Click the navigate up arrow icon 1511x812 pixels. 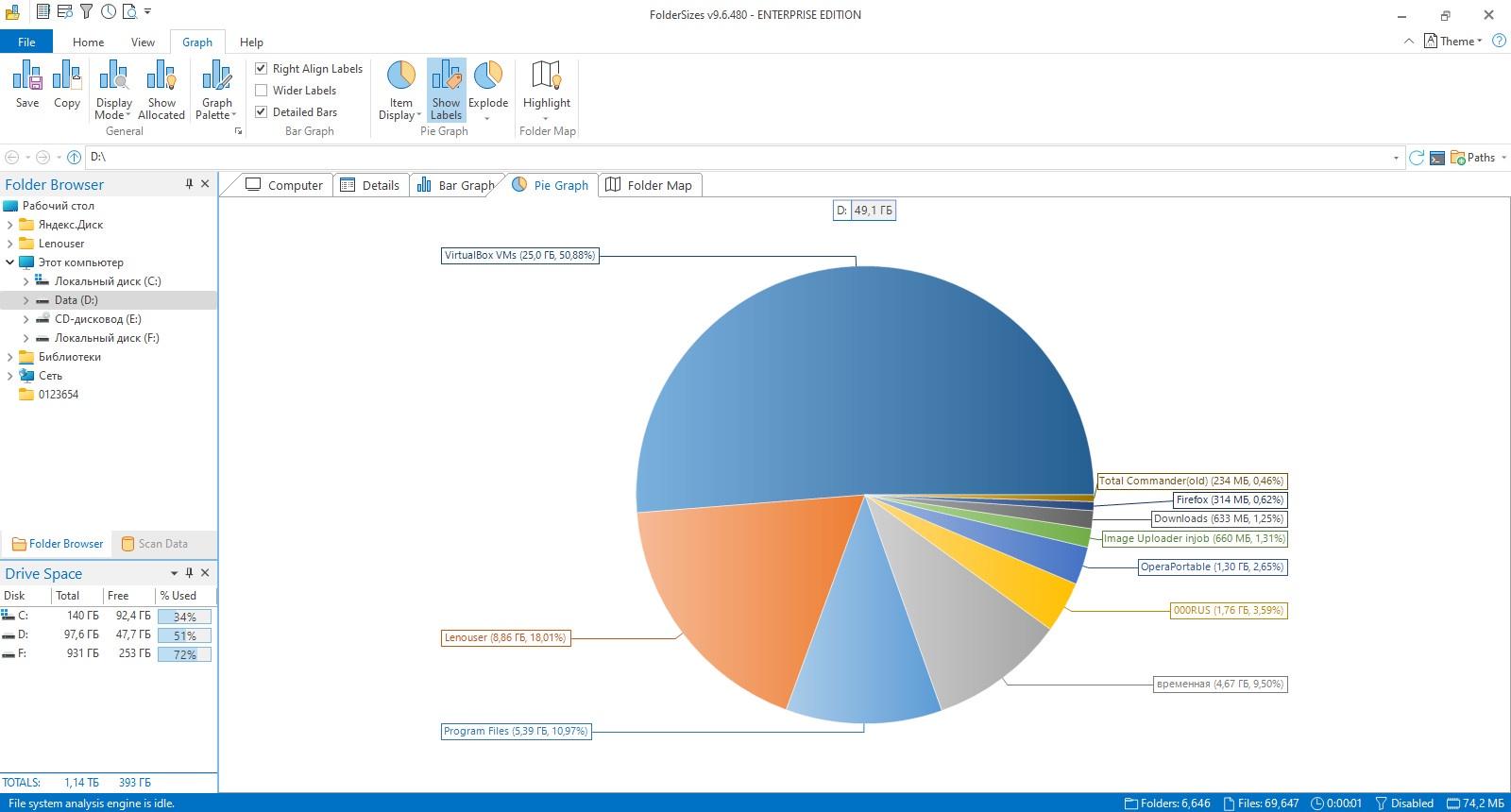click(74, 158)
